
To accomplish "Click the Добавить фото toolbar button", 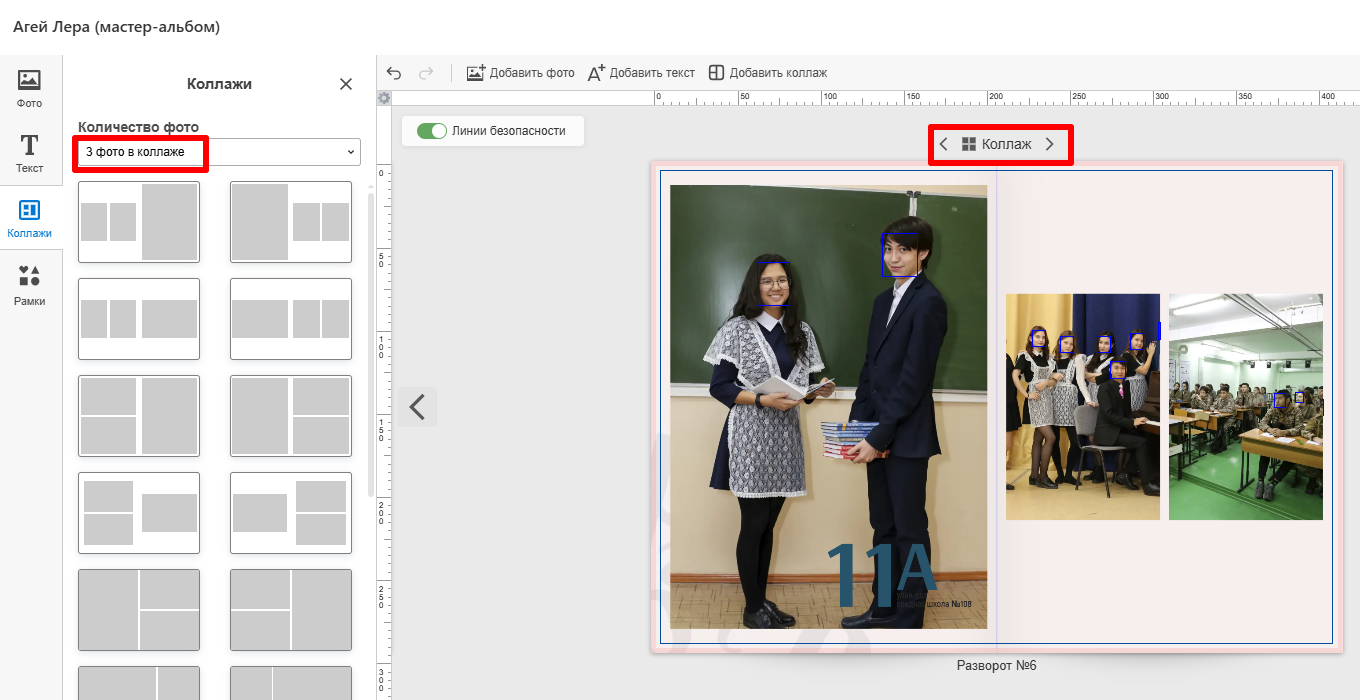I will click(521, 73).
